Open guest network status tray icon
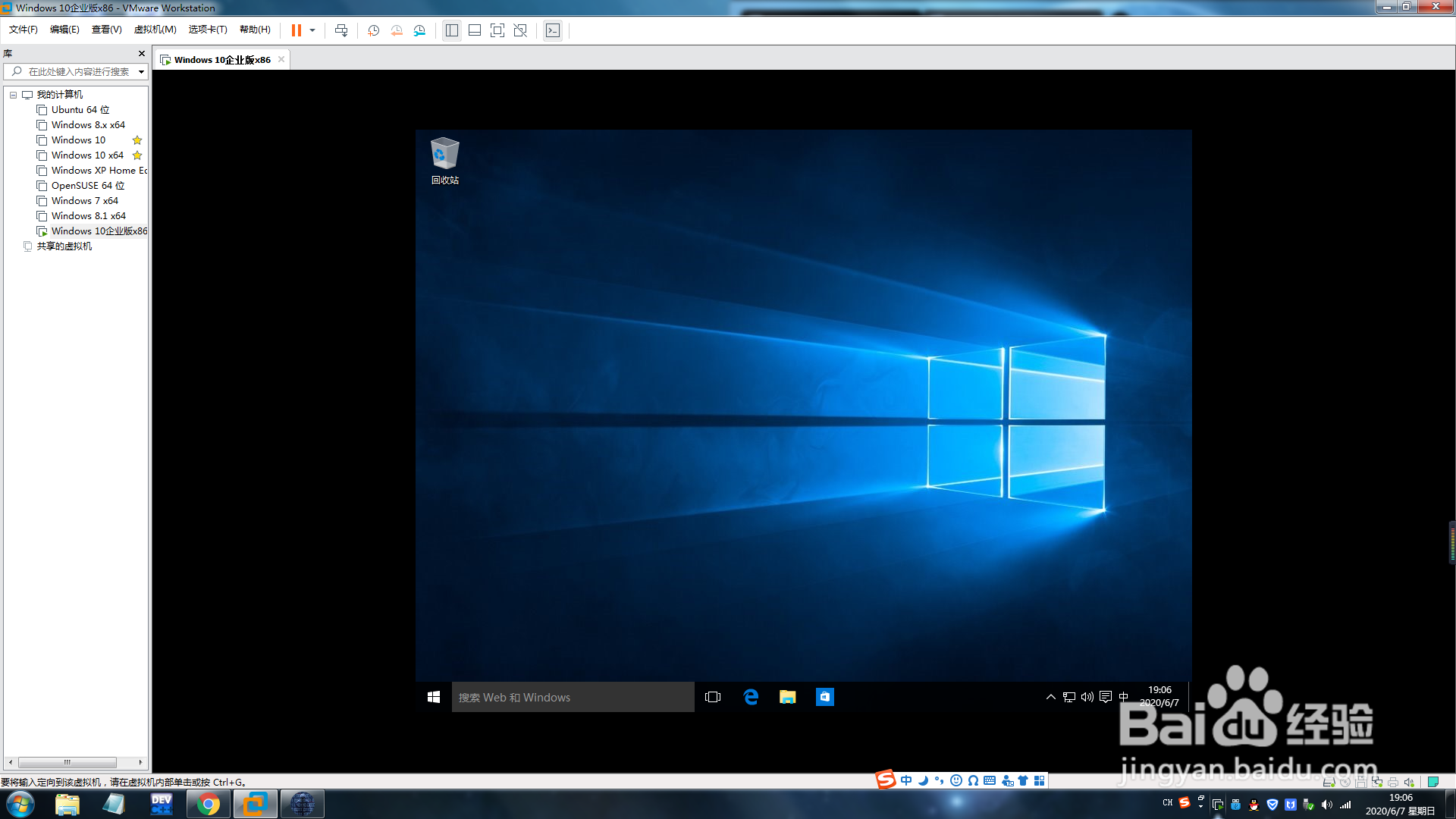 tap(1069, 697)
